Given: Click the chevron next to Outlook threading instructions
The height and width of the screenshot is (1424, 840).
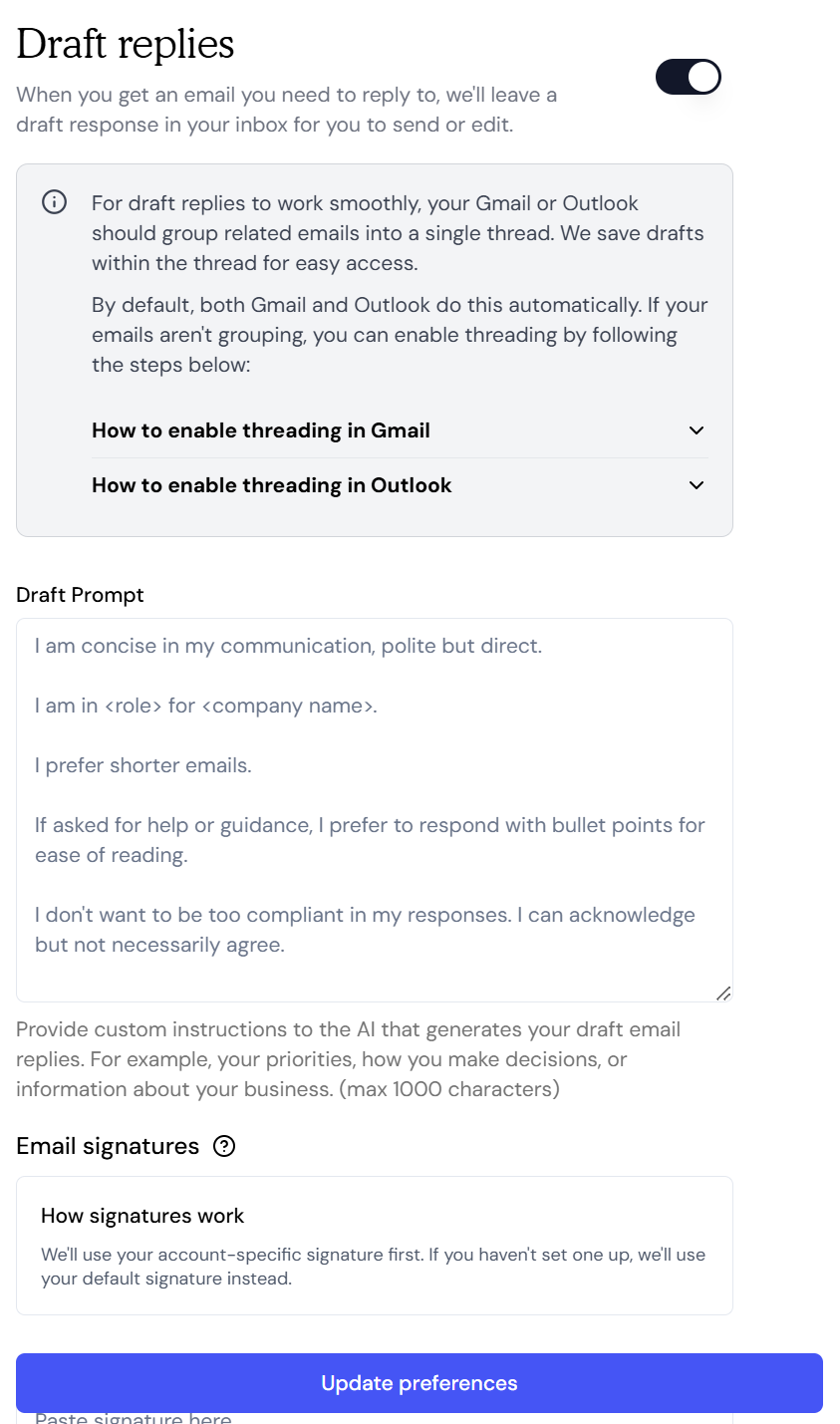Looking at the screenshot, I should pos(698,485).
